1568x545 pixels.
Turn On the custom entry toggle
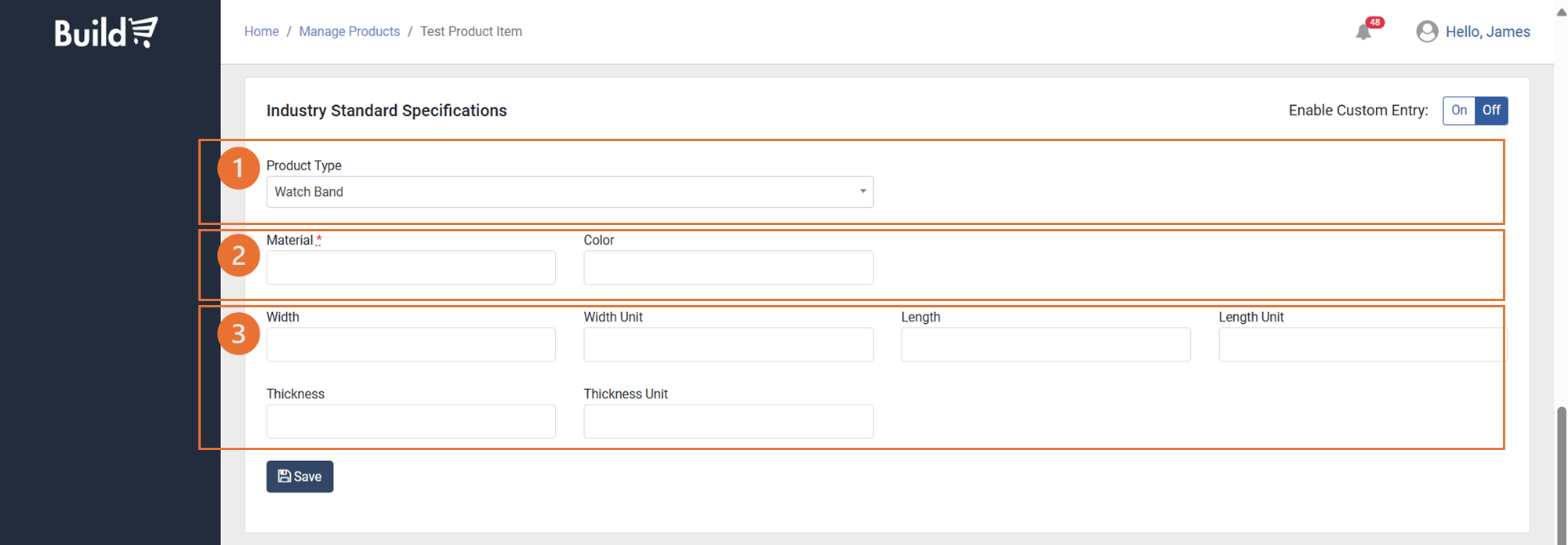coord(1458,111)
